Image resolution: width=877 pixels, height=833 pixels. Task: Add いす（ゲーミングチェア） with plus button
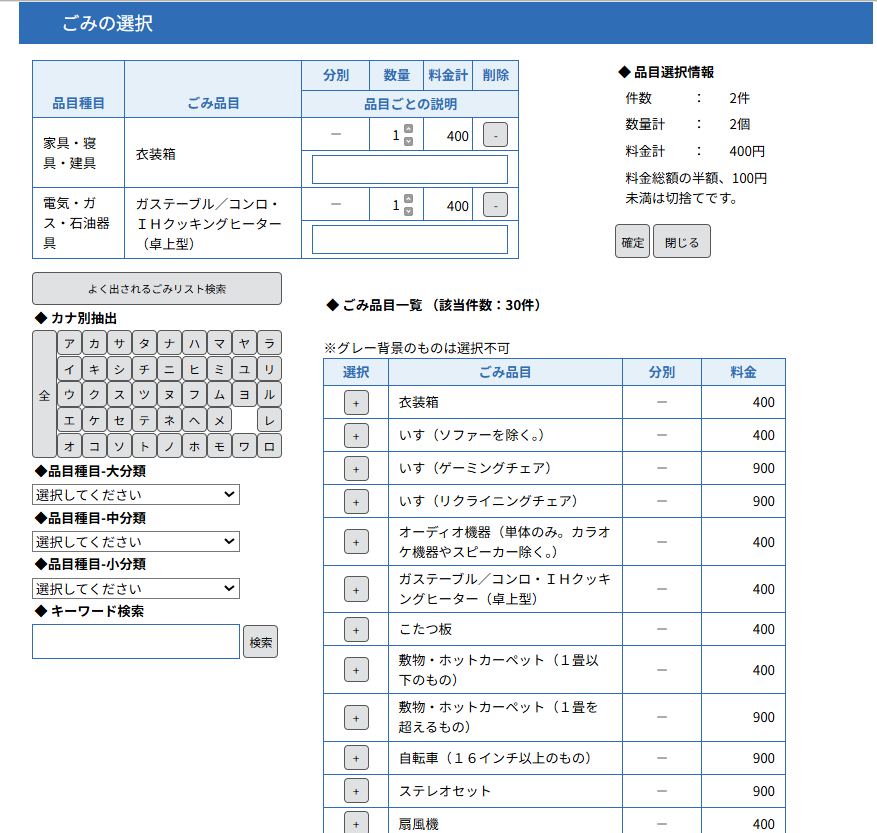pos(355,468)
